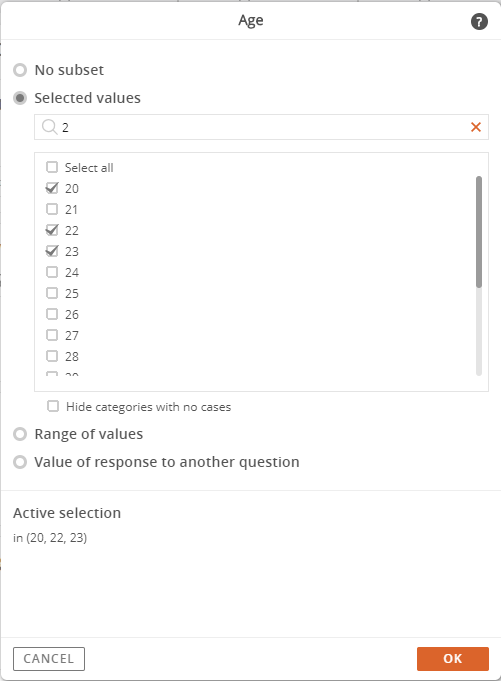Check the value 26 checkbox
Screen dimensions: 501x681
pos(52,314)
